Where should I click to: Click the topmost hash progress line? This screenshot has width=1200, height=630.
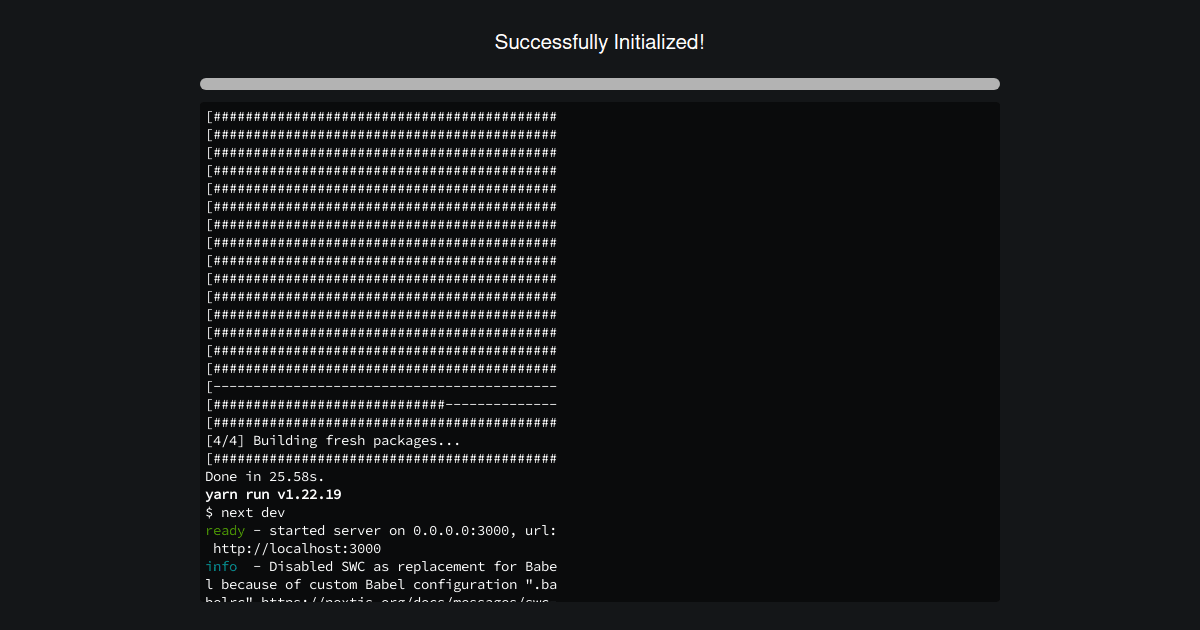(380, 116)
